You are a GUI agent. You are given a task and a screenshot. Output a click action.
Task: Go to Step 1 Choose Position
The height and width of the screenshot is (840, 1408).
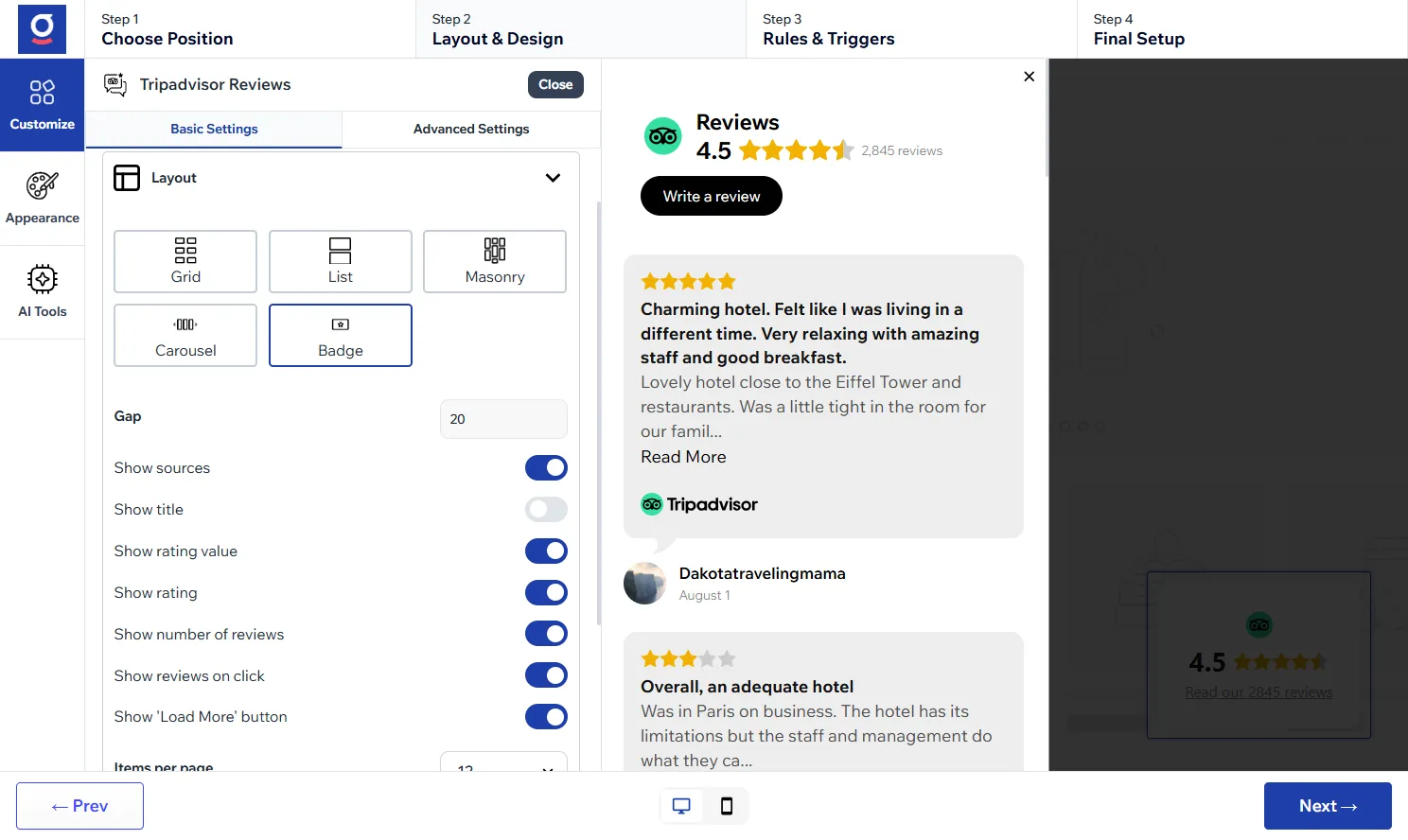[250, 29]
